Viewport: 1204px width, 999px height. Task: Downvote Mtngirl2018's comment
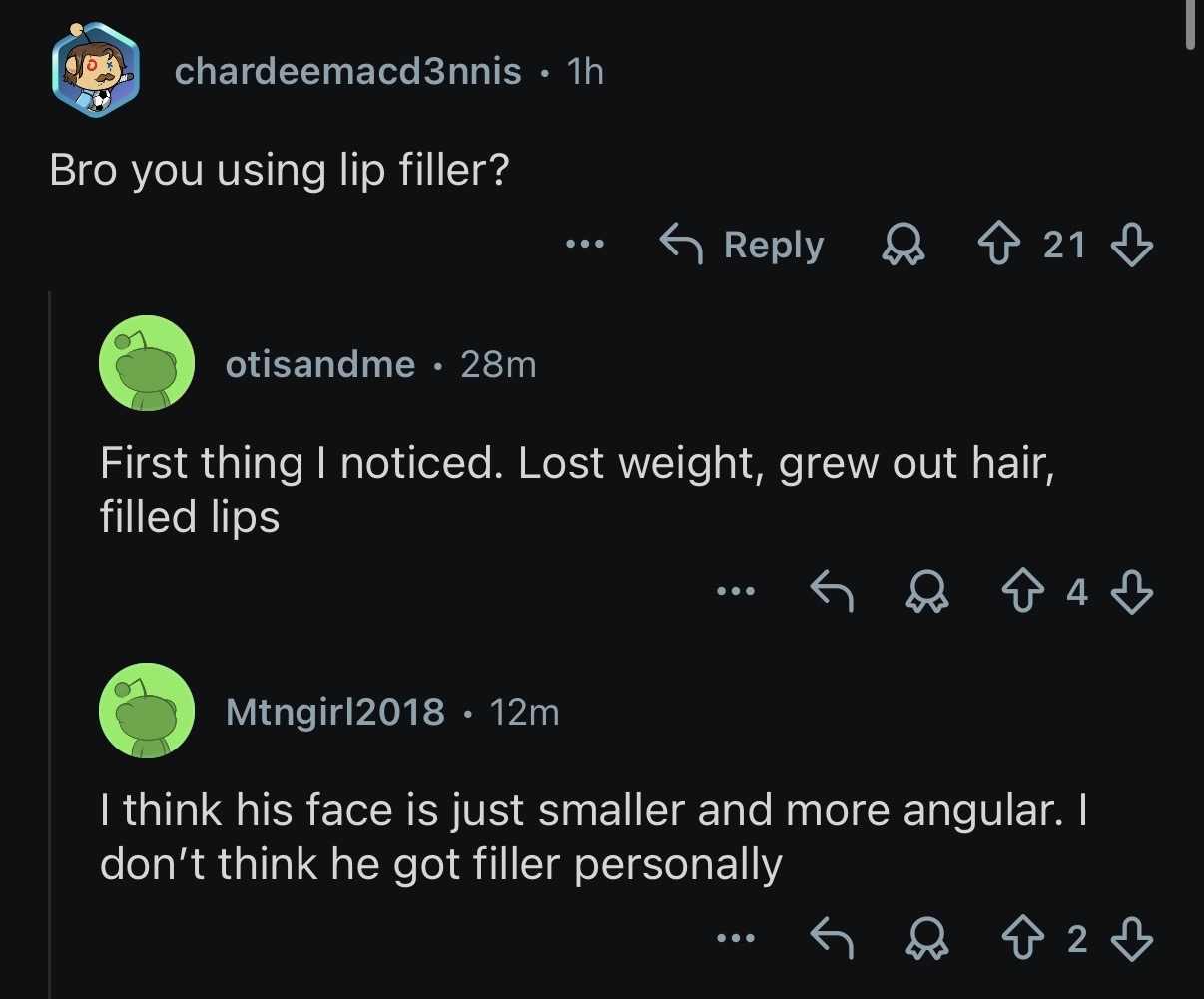[1132, 939]
